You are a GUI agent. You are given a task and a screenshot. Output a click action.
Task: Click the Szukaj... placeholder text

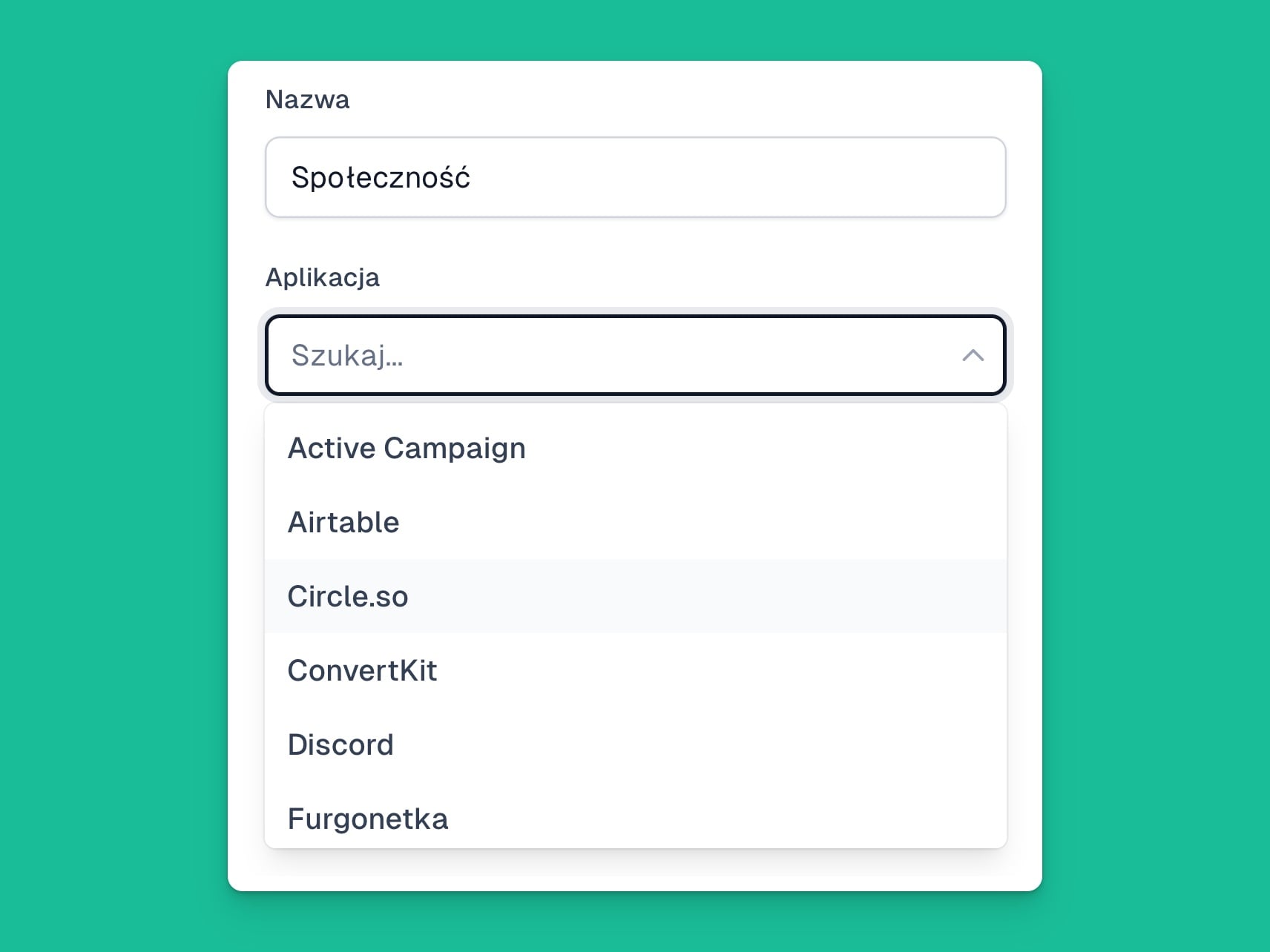[x=347, y=356]
